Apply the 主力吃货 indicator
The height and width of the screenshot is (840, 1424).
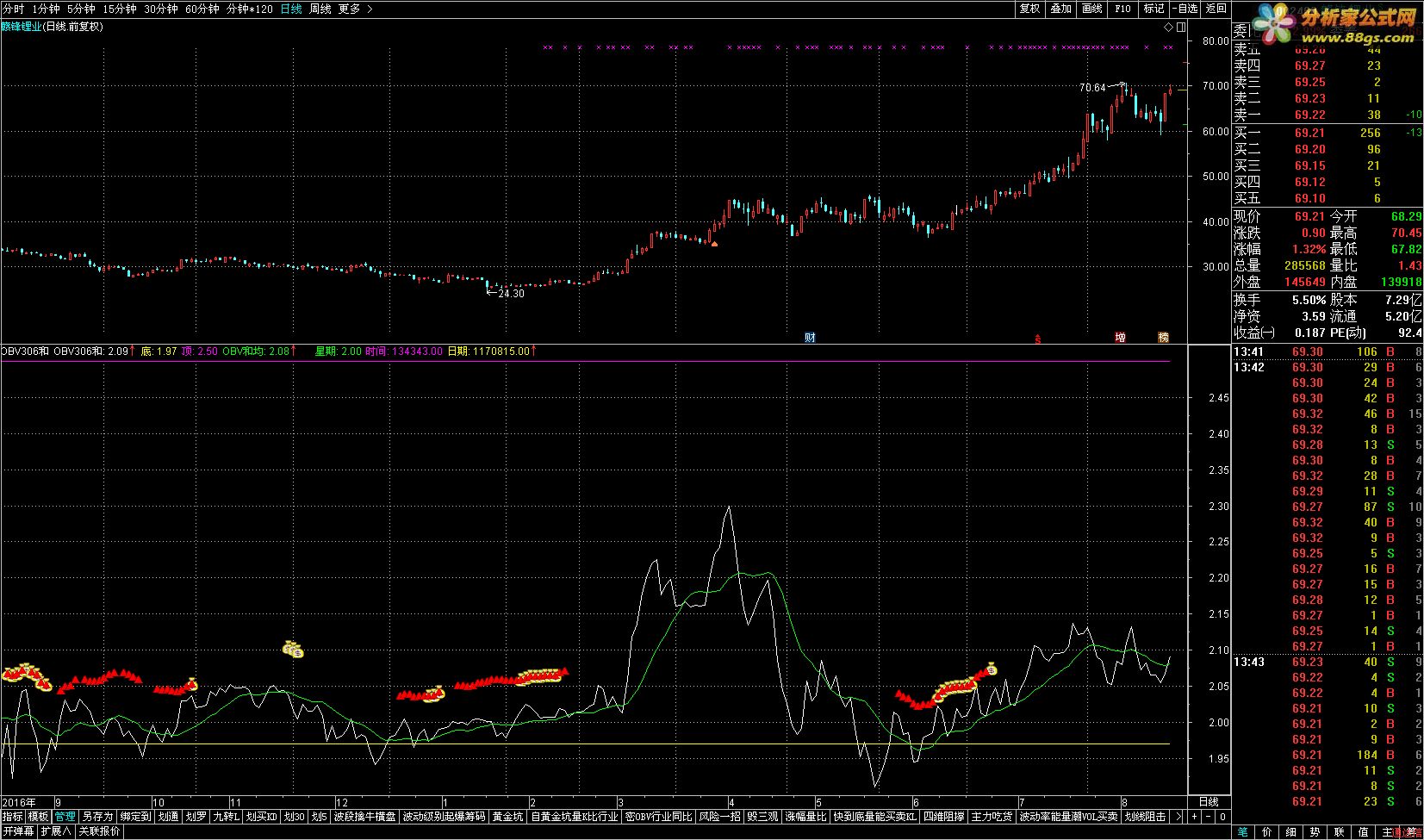tap(992, 817)
